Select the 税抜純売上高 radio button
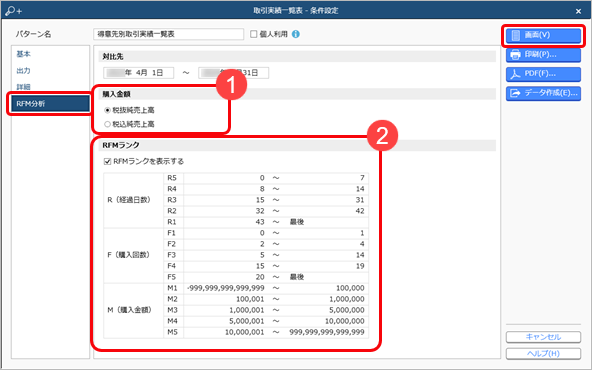Screen dimensions: 592x370 tap(108, 110)
